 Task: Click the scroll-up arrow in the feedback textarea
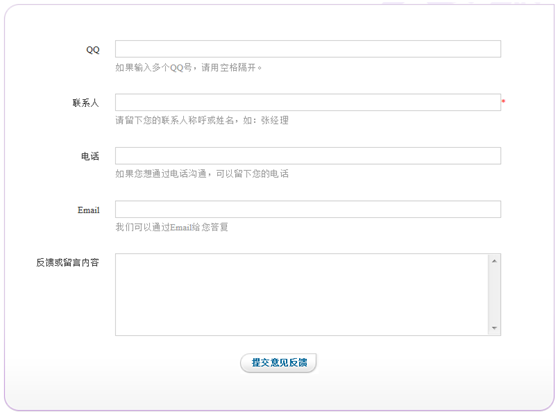494,261
